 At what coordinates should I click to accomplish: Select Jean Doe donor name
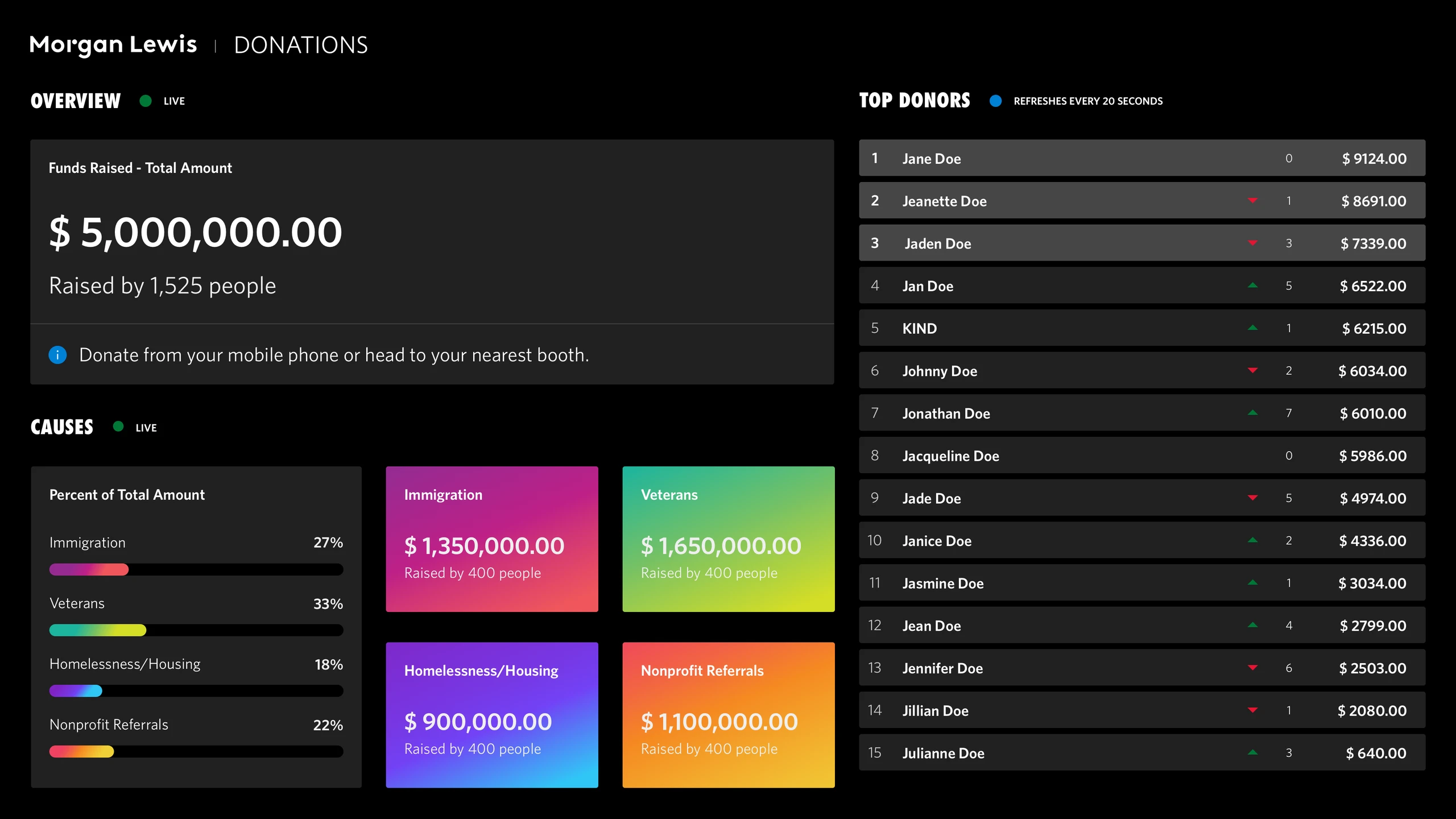[x=932, y=626]
